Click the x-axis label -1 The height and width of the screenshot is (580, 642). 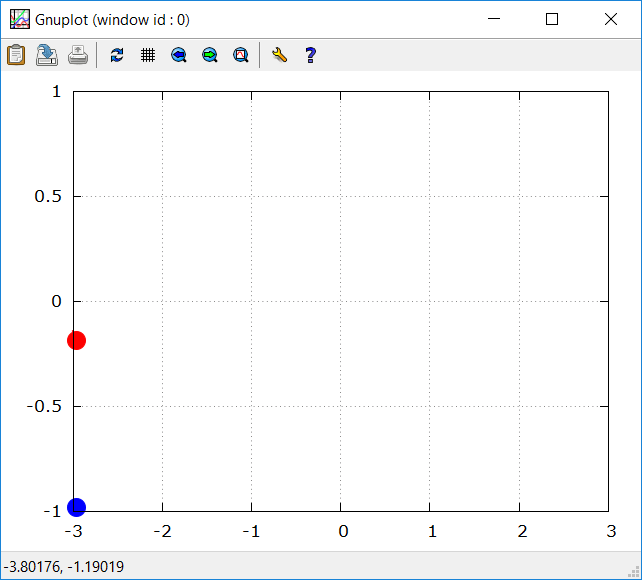251,531
